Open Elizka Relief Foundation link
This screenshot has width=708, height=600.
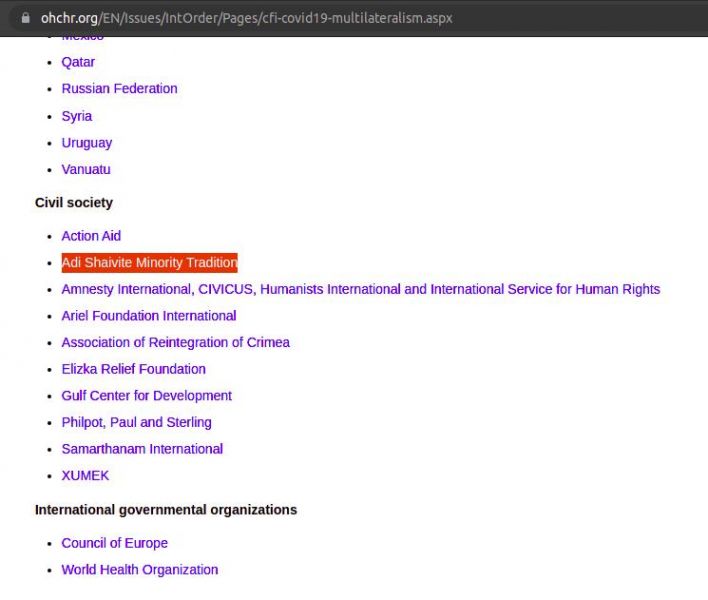click(134, 369)
